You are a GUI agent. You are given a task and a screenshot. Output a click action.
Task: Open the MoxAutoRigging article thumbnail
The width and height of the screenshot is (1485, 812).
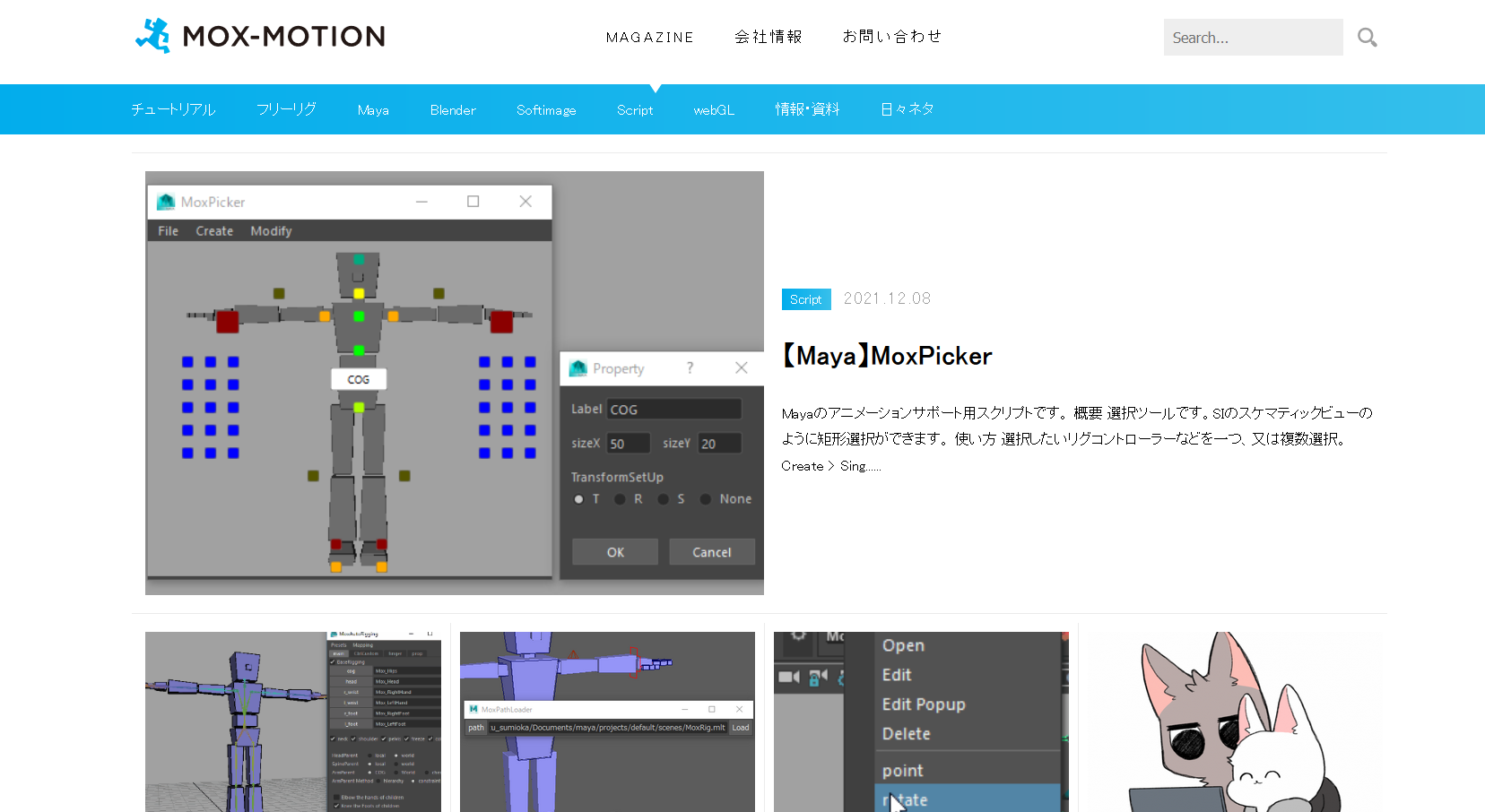pos(293,721)
